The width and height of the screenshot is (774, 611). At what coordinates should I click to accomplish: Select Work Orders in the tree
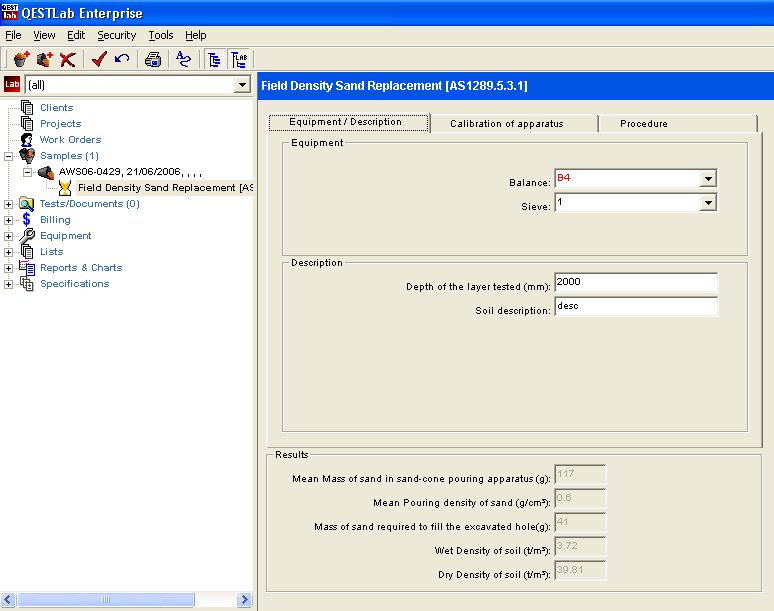(70, 140)
